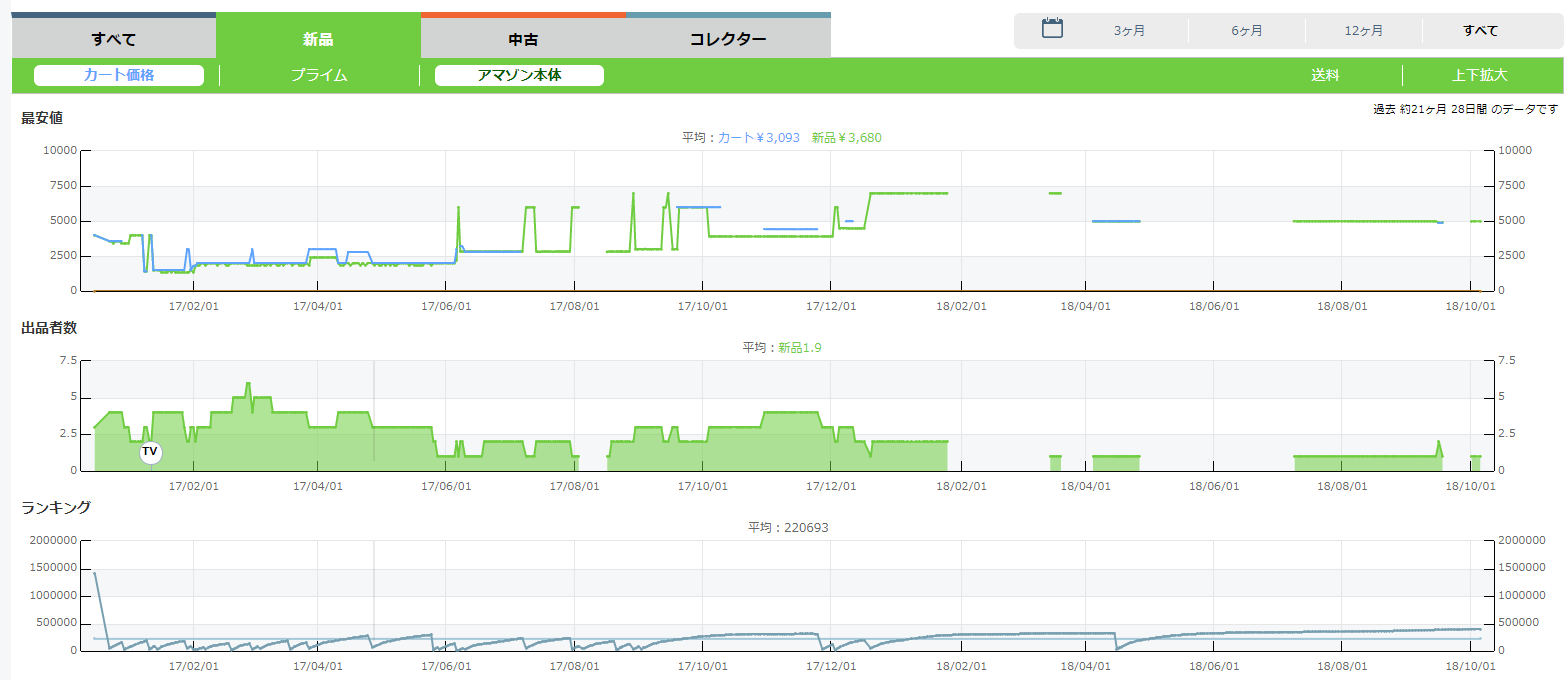Switch to the すべて condition tab
Viewport: 1564px width, 680px height.
click(x=113, y=39)
